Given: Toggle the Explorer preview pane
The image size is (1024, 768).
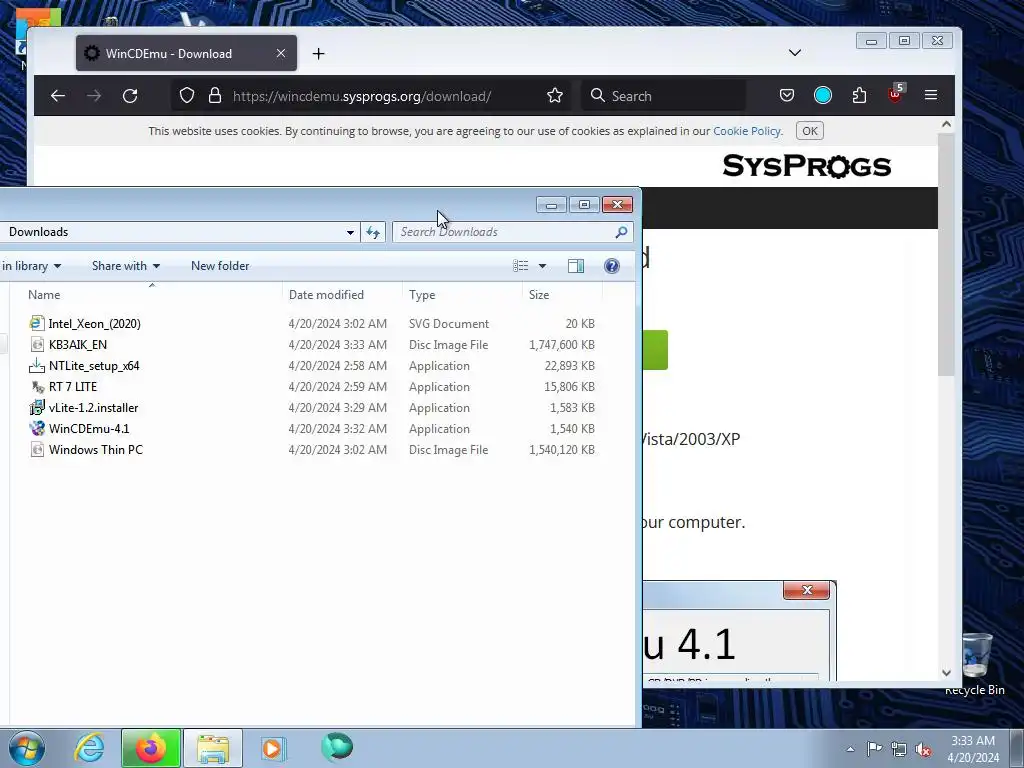Looking at the screenshot, I should click(576, 266).
